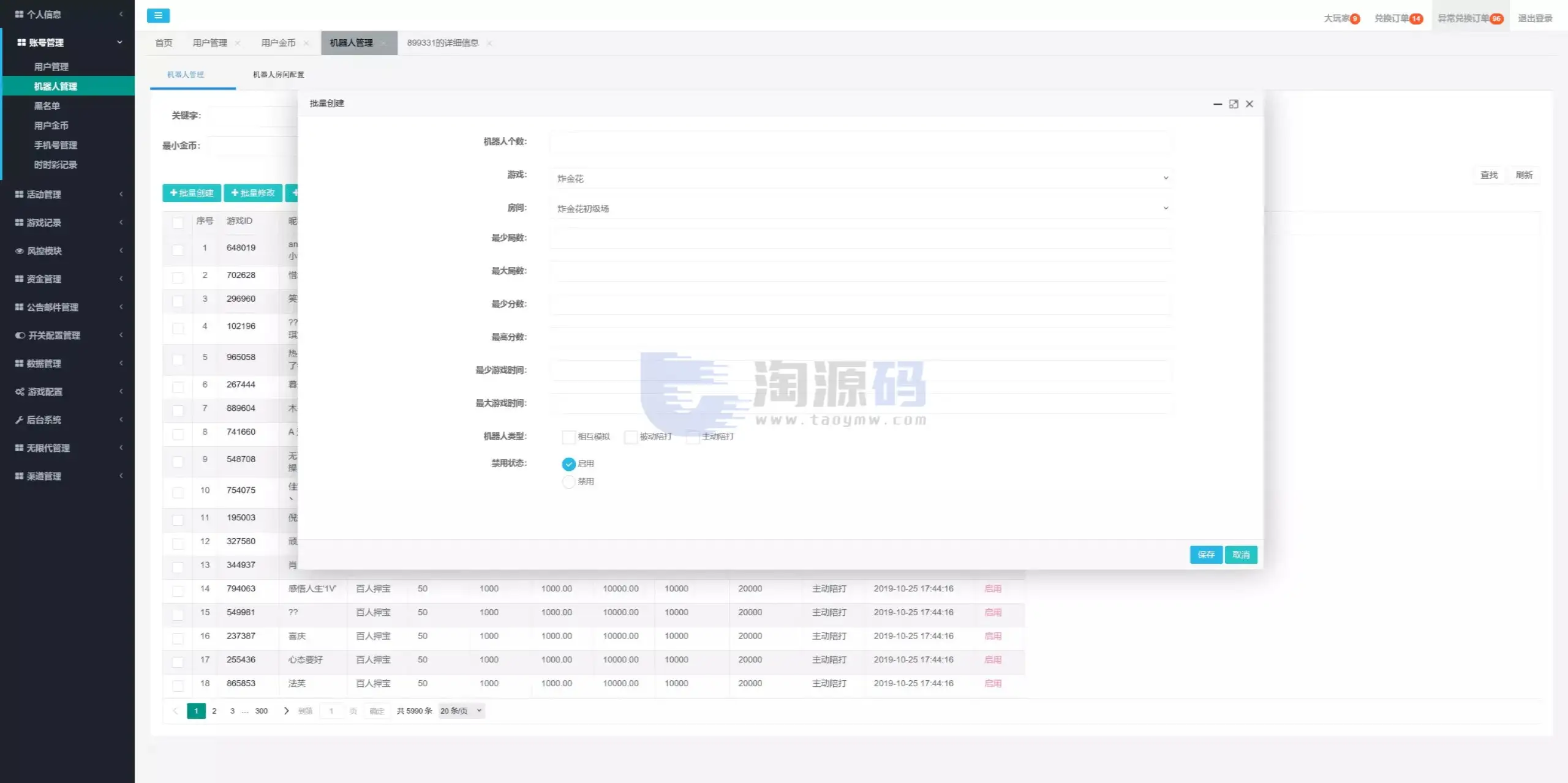This screenshot has height=783, width=1568.
Task: Close the 899331的详细信息 tab
Action: coord(489,43)
